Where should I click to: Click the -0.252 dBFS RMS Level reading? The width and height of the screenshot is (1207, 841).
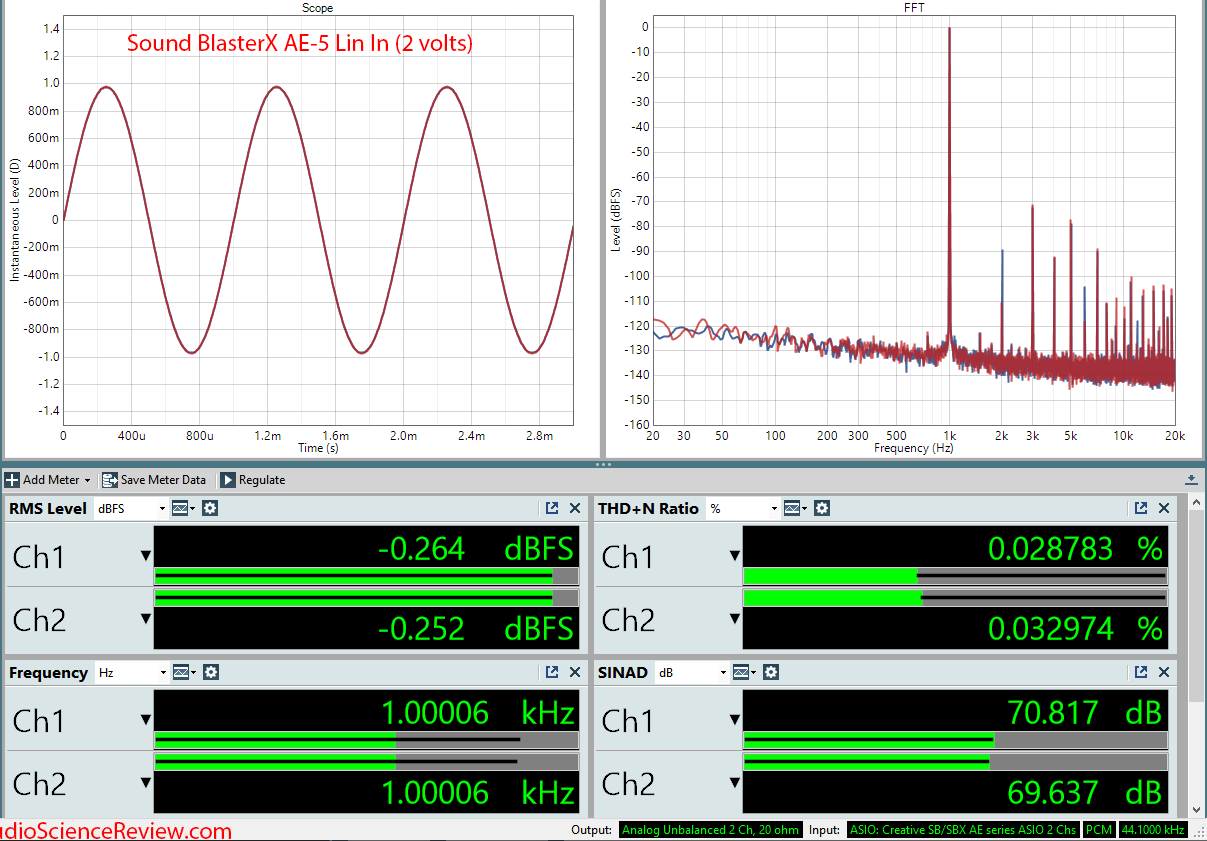pos(476,628)
